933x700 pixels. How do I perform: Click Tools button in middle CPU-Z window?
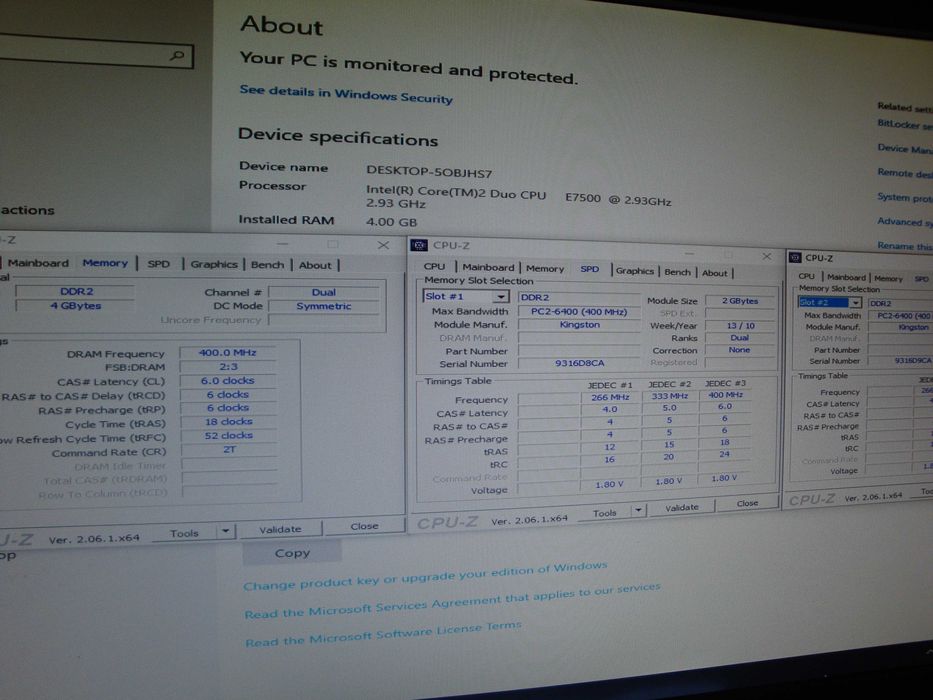[x=605, y=513]
